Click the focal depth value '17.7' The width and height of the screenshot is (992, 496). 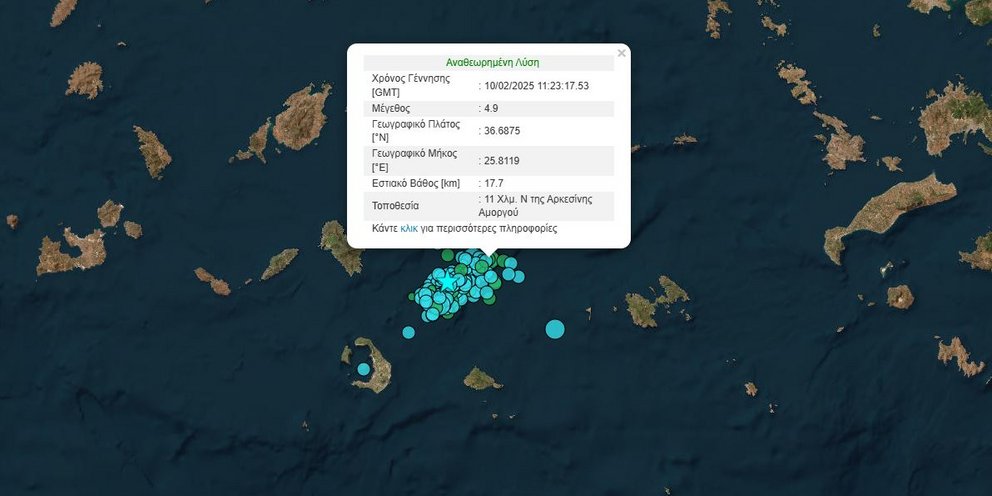(x=493, y=183)
